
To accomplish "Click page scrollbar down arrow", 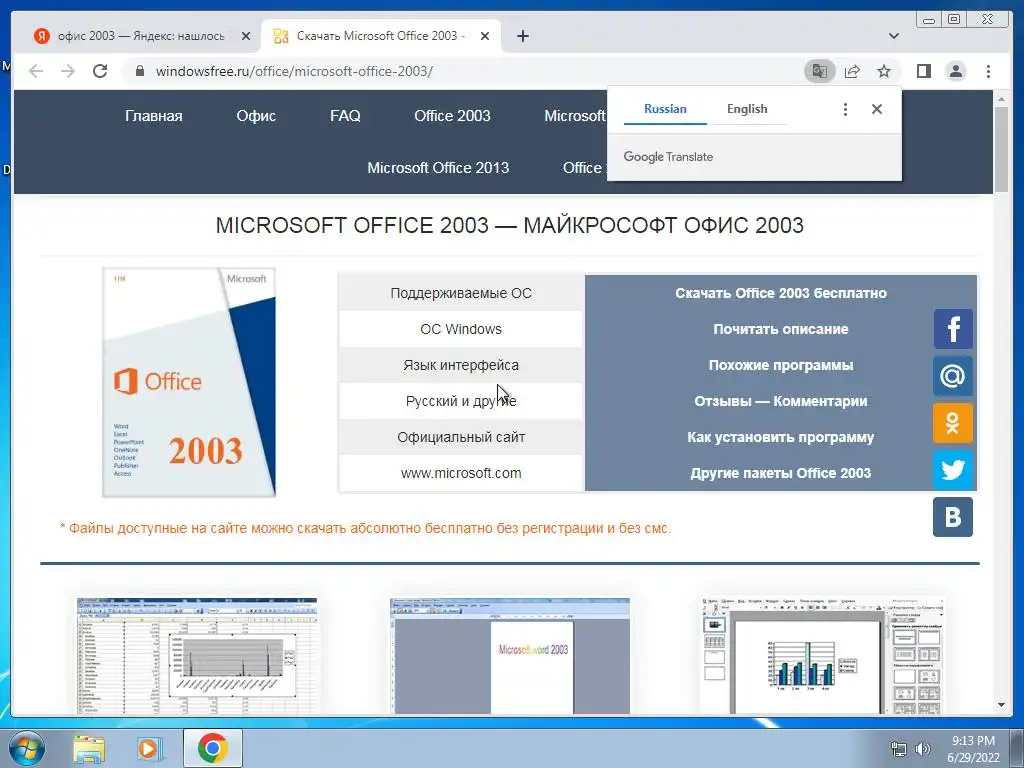I will click(1001, 705).
